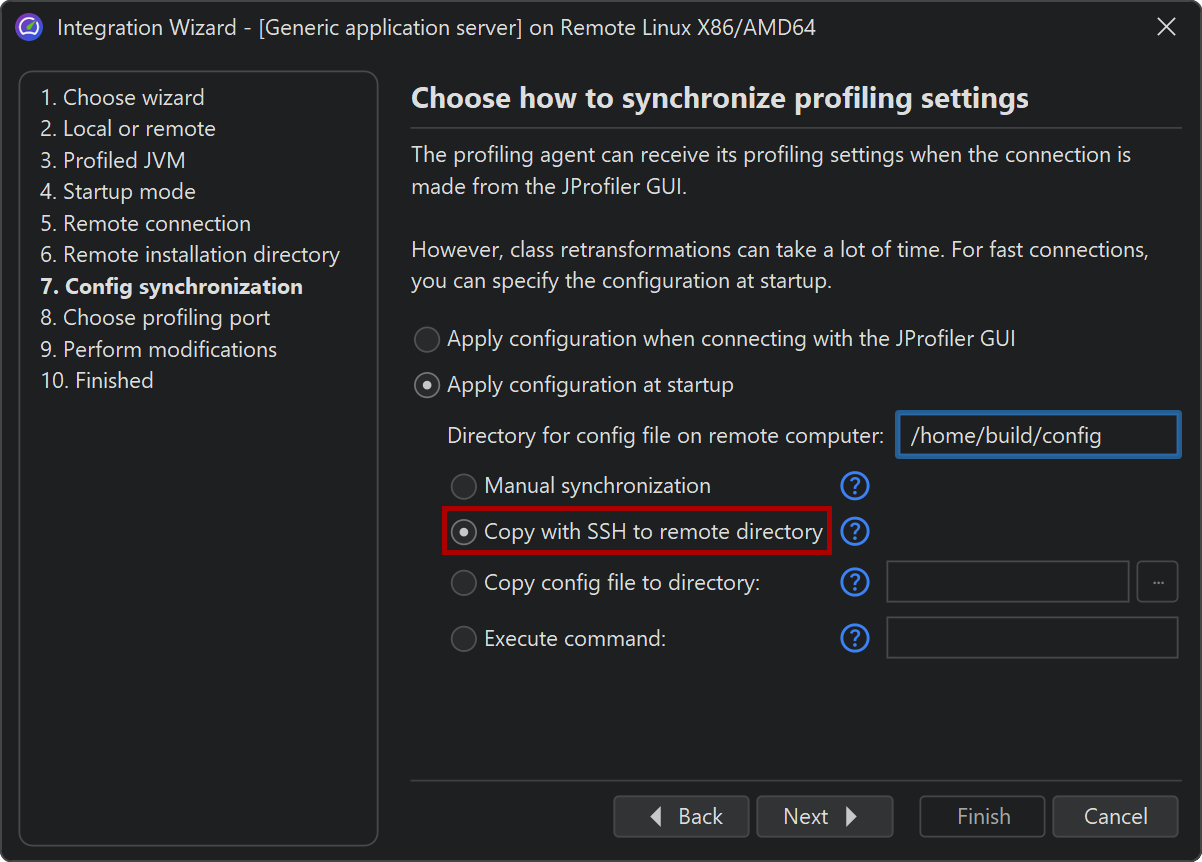Click the Copy config file directory field

(1007, 582)
